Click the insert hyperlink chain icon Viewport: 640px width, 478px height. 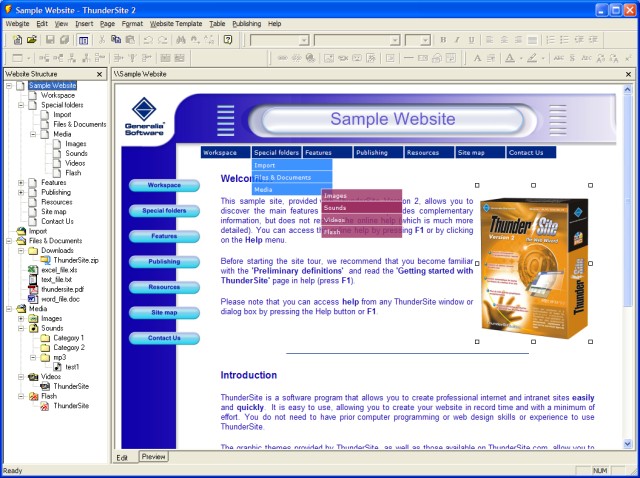coord(282,58)
